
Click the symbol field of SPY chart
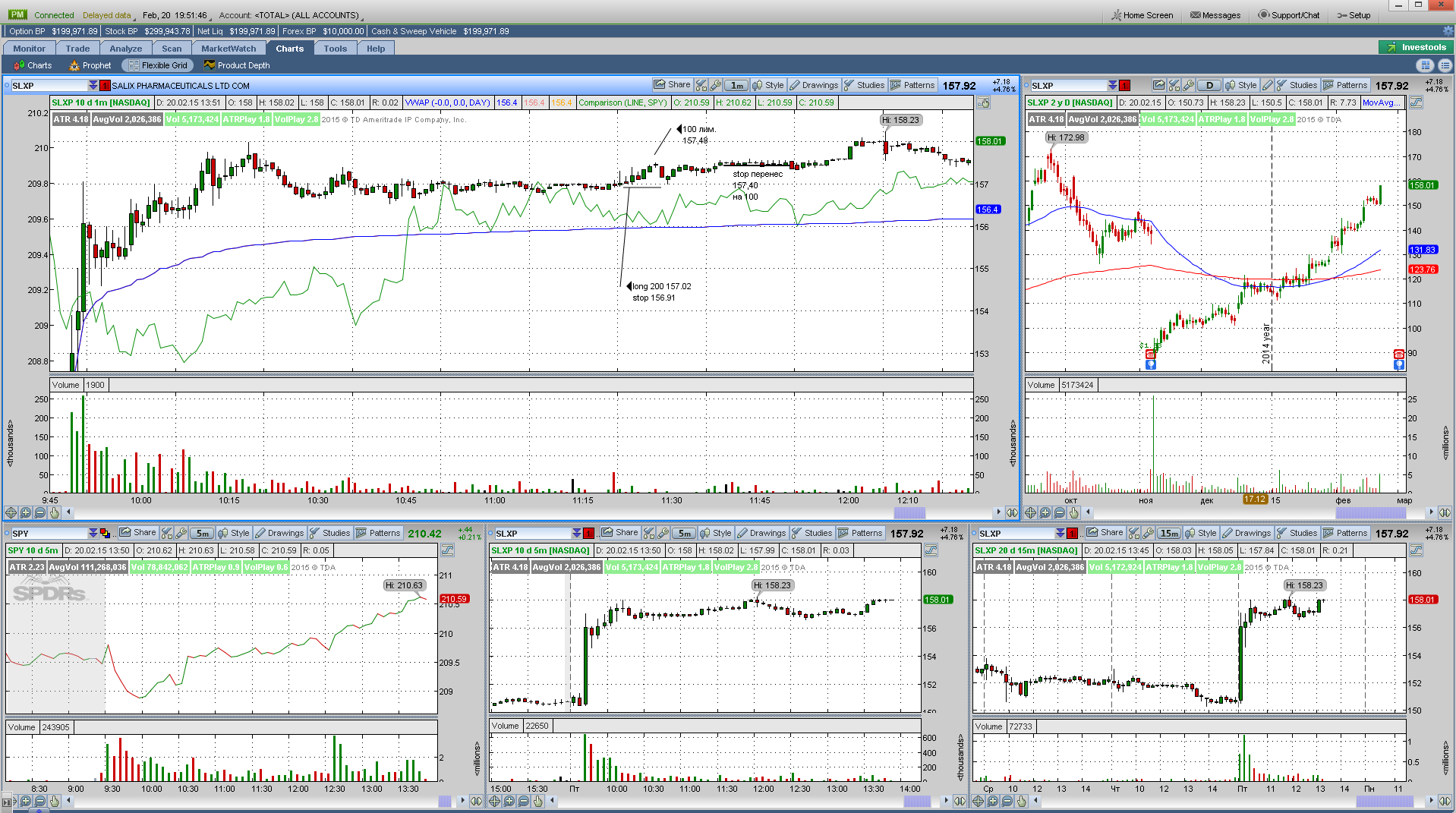(x=49, y=534)
